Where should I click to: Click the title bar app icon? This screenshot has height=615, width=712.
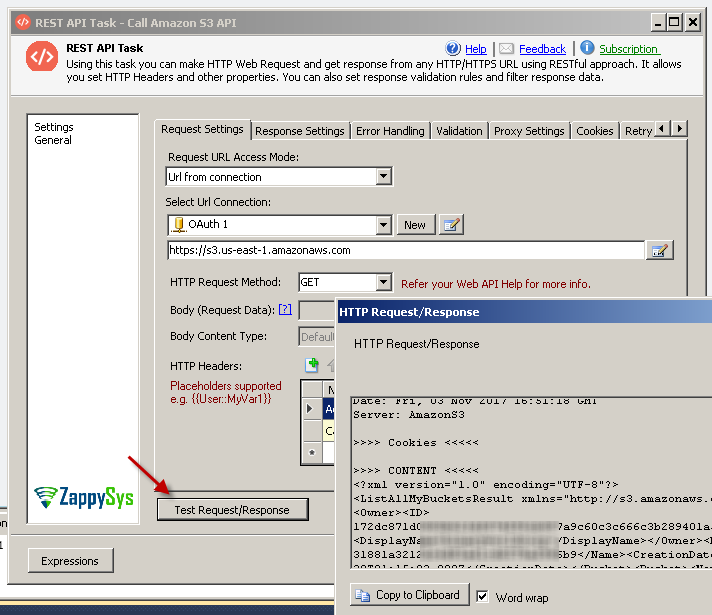click(23, 22)
